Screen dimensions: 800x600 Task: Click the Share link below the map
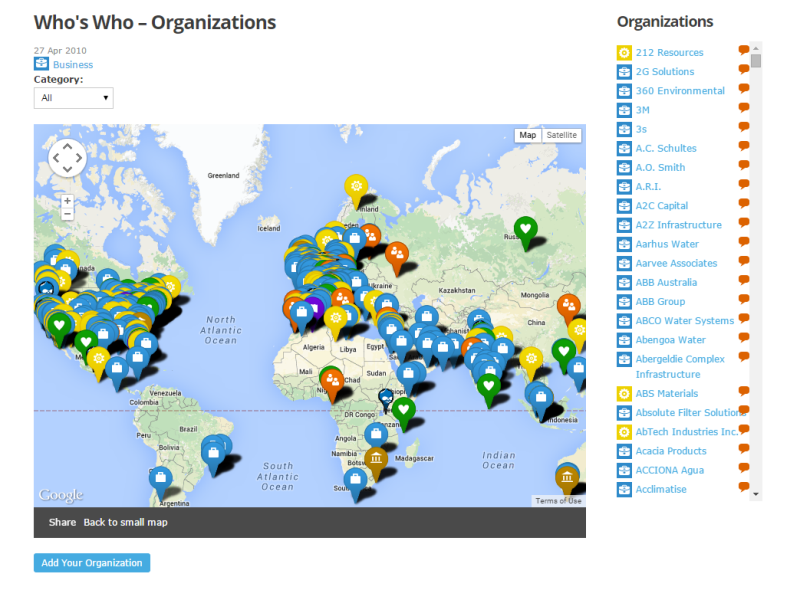point(62,522)
